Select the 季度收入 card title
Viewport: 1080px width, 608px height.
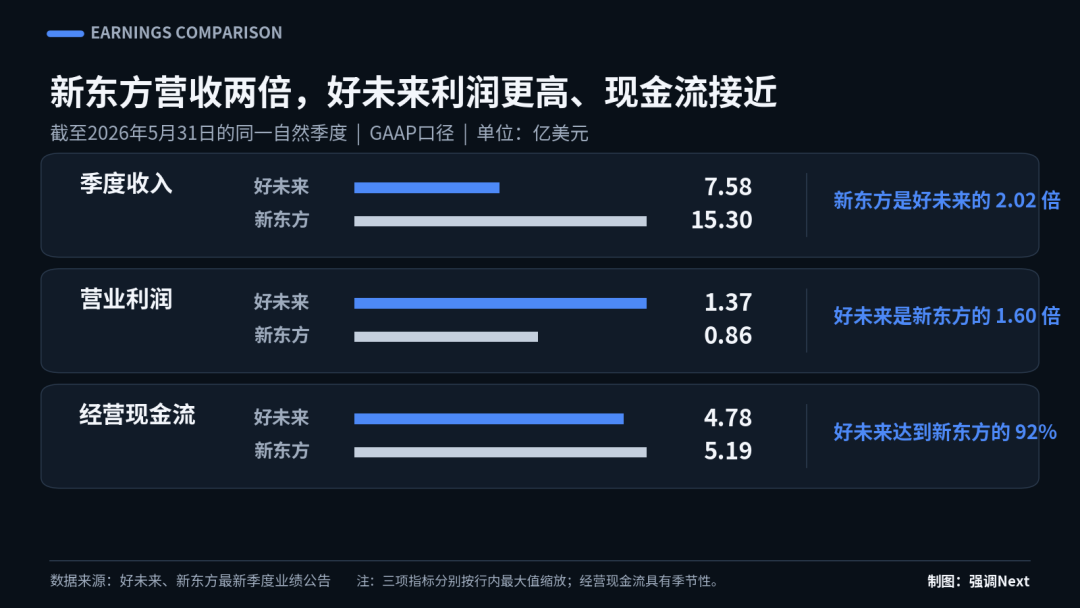point(126,184)
